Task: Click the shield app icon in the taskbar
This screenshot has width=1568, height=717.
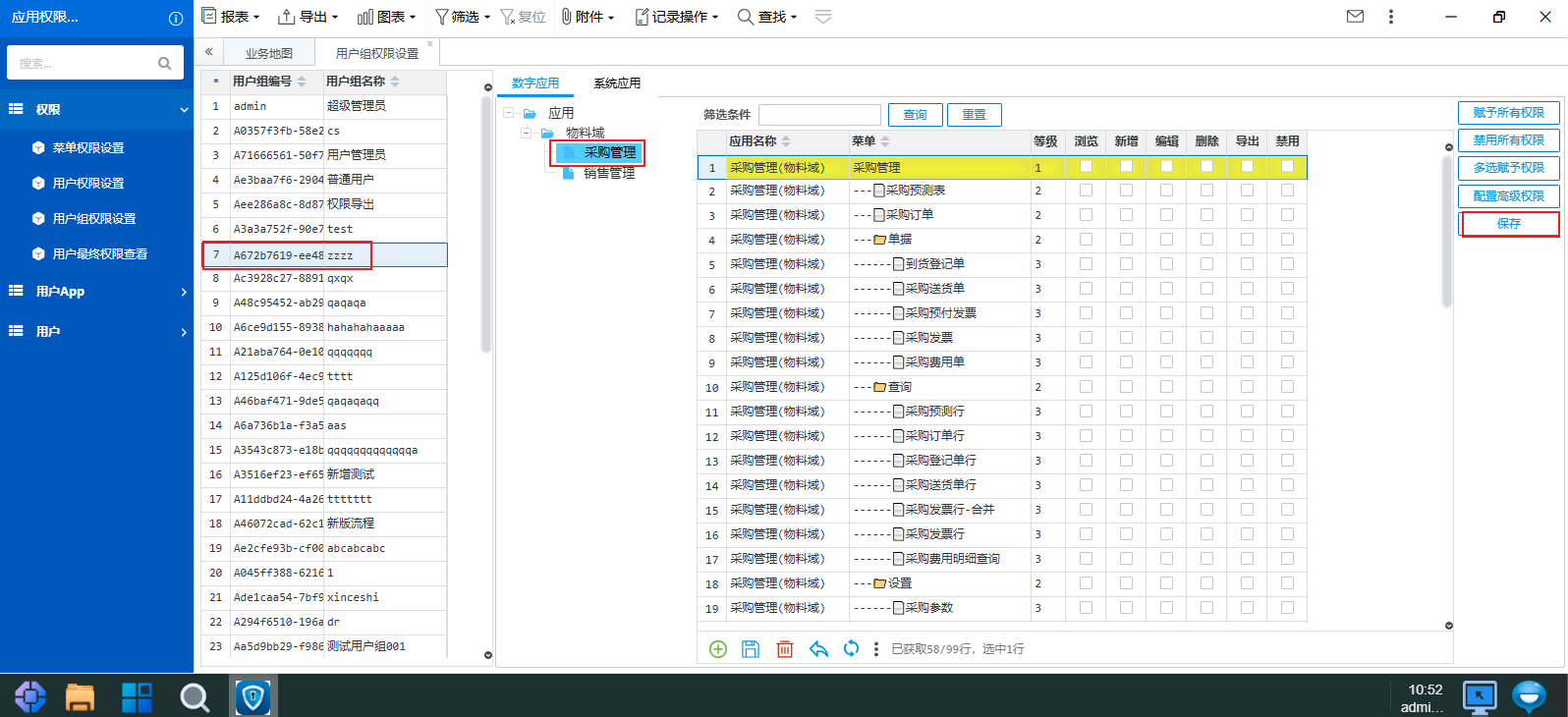Action: (x=253, y=697)
